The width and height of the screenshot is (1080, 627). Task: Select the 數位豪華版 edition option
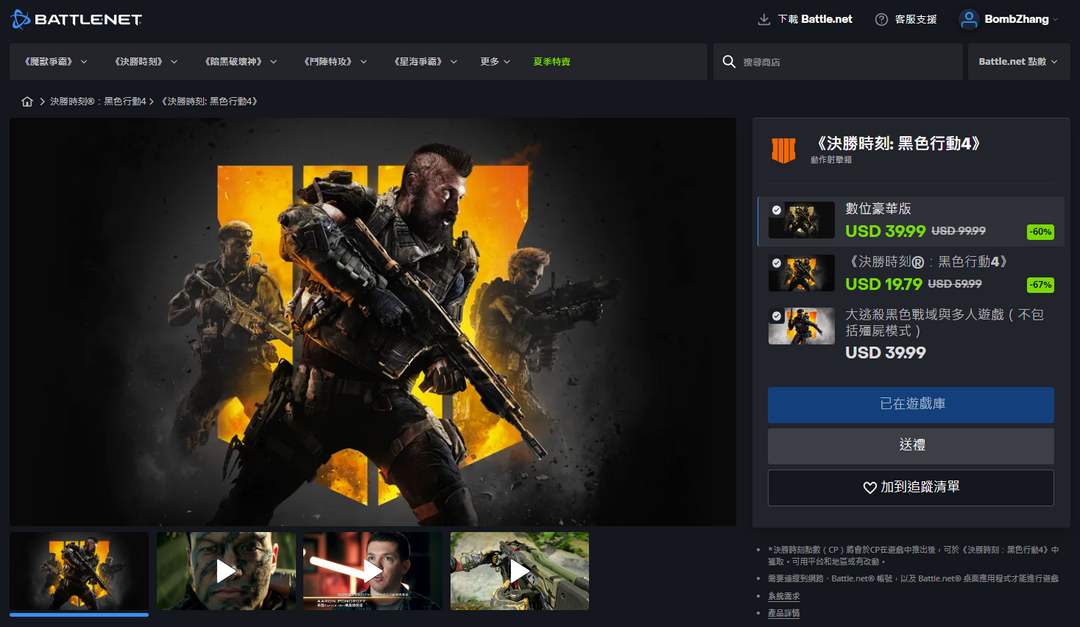(911, 221)
